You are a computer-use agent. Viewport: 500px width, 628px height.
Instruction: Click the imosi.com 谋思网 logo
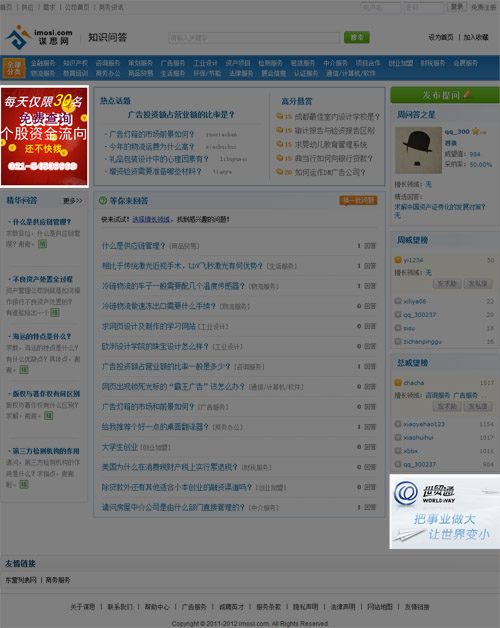tap(39, 37)
